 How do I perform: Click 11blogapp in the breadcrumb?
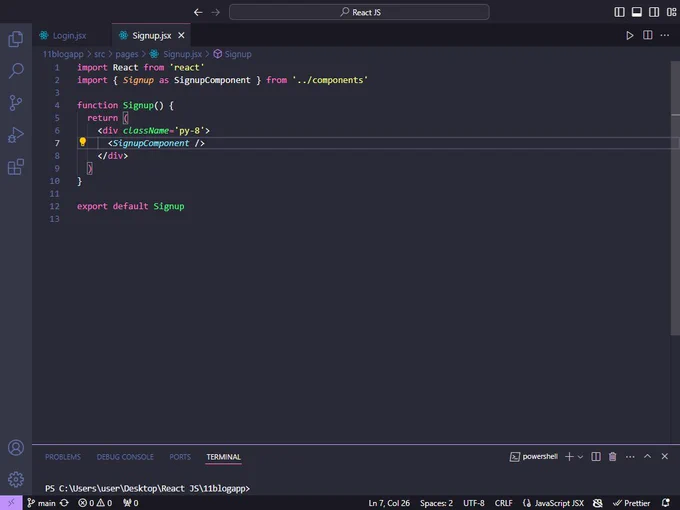[63, 54]
